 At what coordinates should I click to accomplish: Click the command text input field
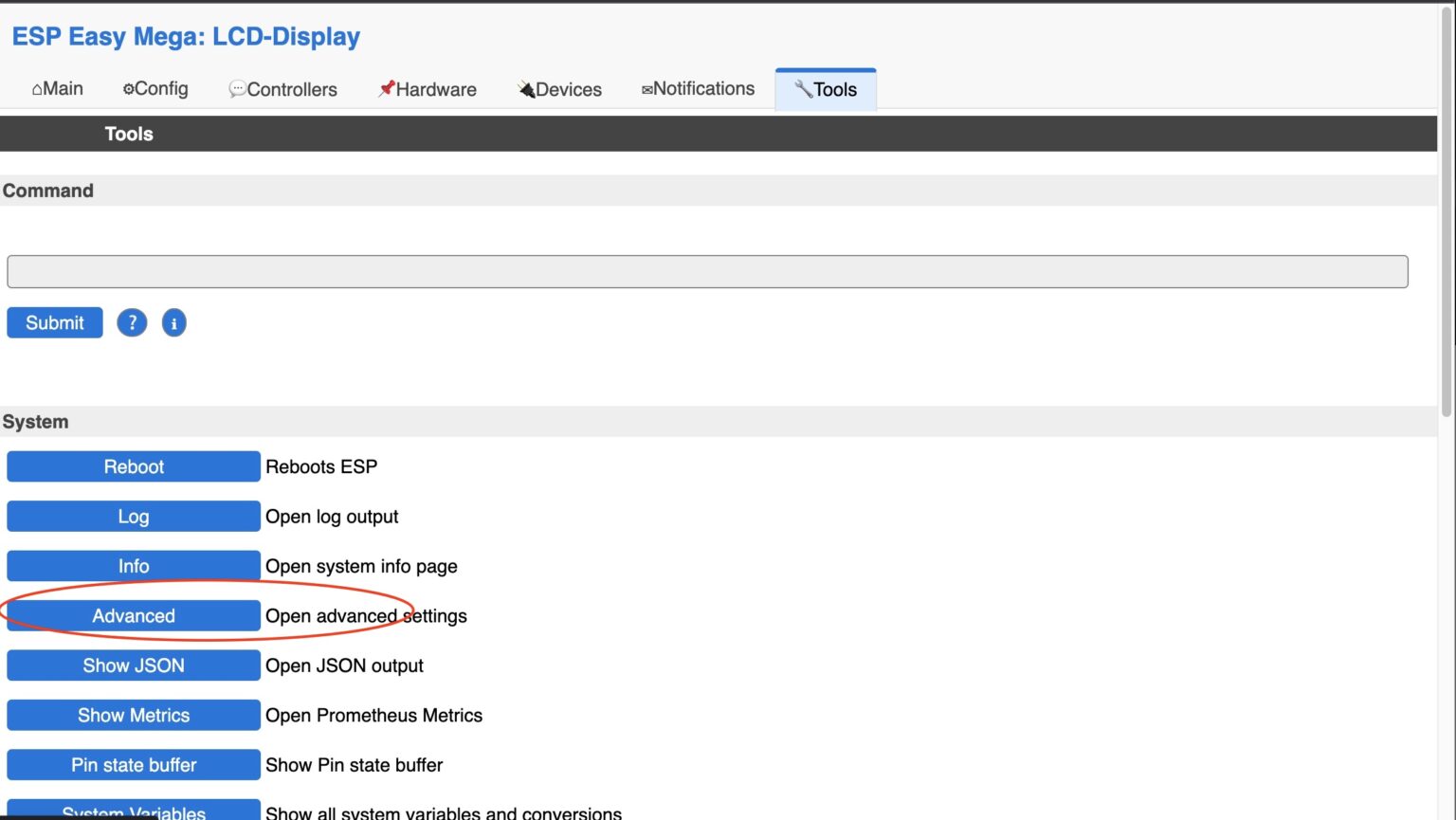tap(707, 272)
